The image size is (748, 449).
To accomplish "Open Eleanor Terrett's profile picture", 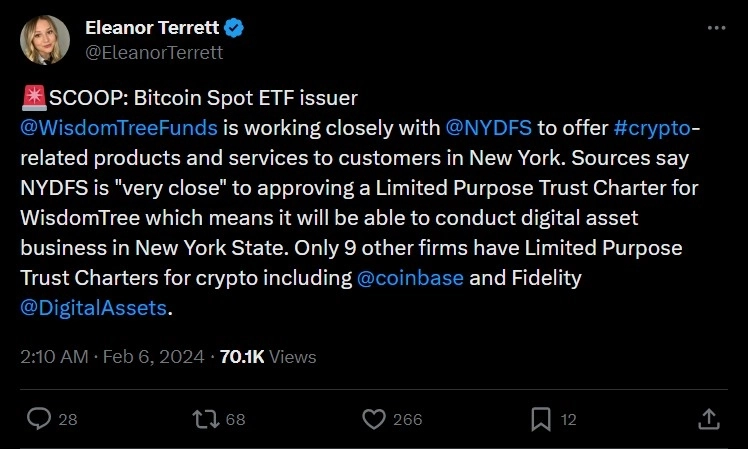I will coord(45,41).
